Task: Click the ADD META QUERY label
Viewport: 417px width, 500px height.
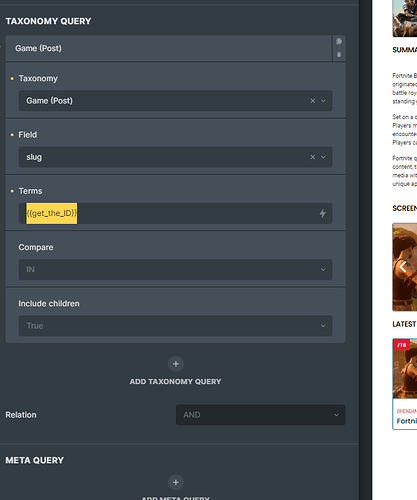Action: tap(175, 498)
